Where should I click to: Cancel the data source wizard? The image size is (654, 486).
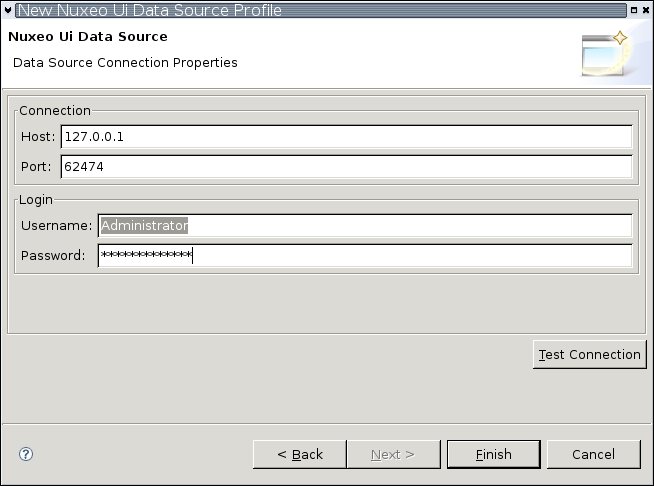point(593,454)
